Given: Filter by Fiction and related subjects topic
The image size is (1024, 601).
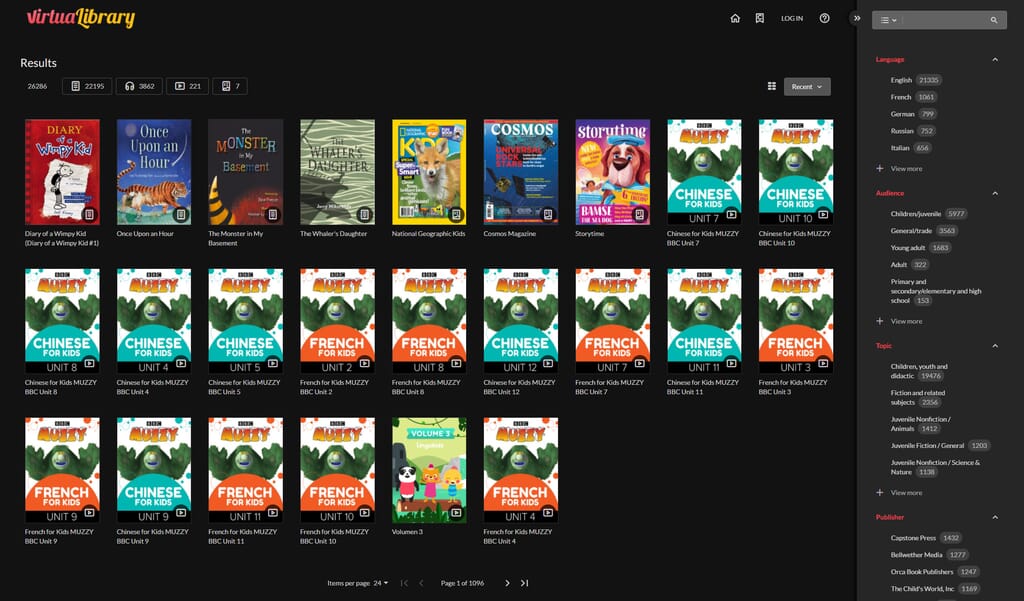Looking at the screenshot, I should pyautogui.click(x=918, y=398).
